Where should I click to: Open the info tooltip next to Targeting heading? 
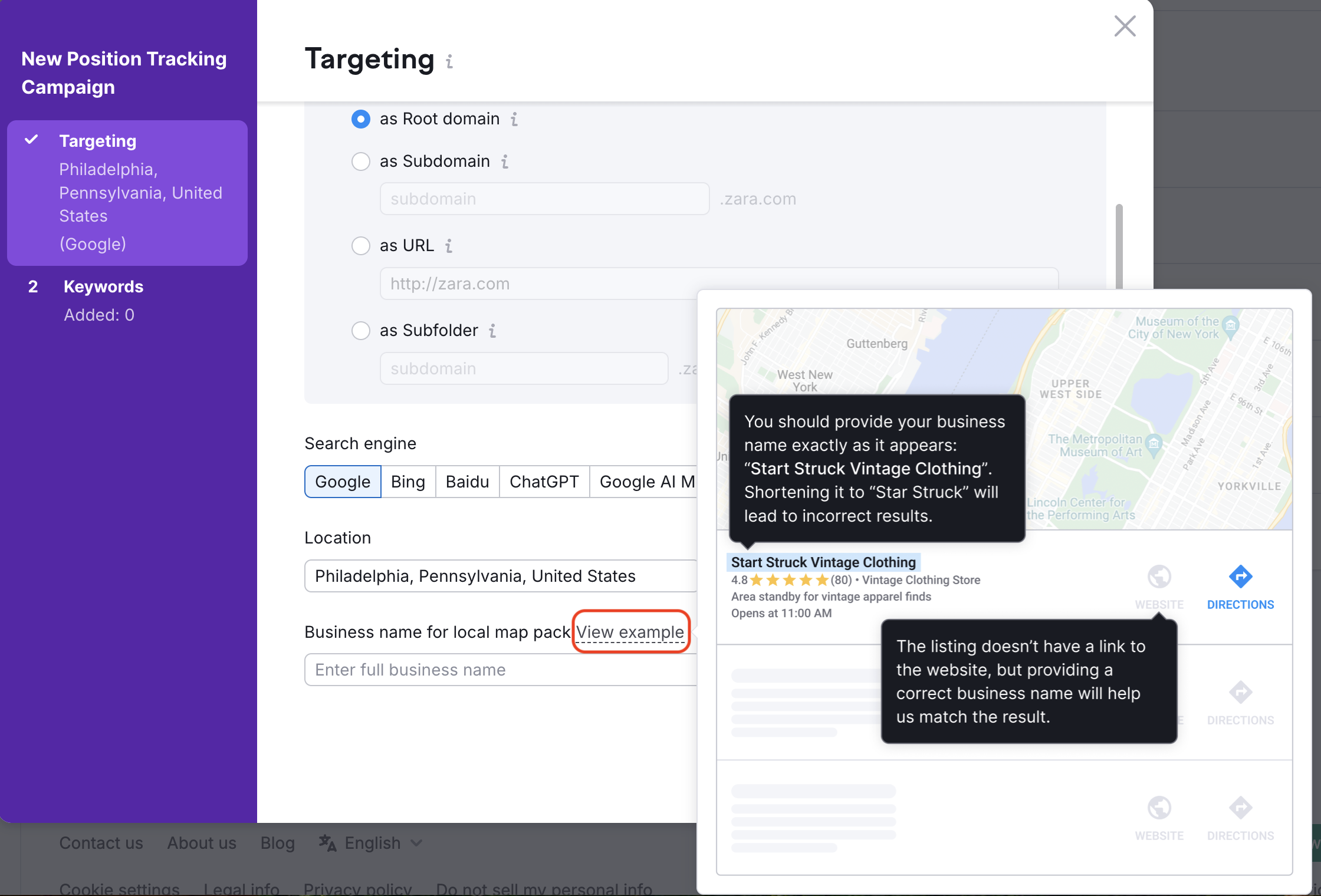(449, 61)
